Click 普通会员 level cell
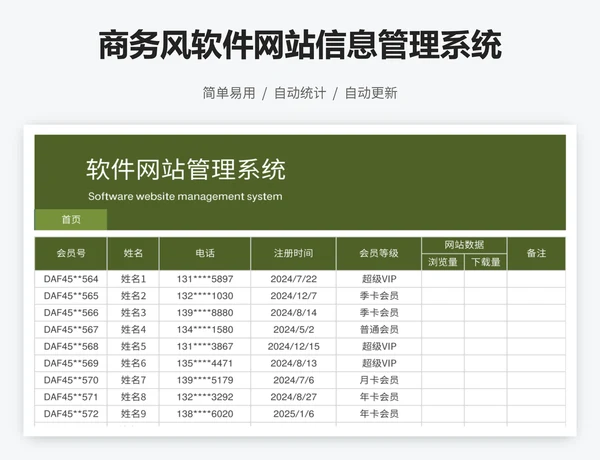This screenshot has height=460, width=600. [x=379, y=330]
